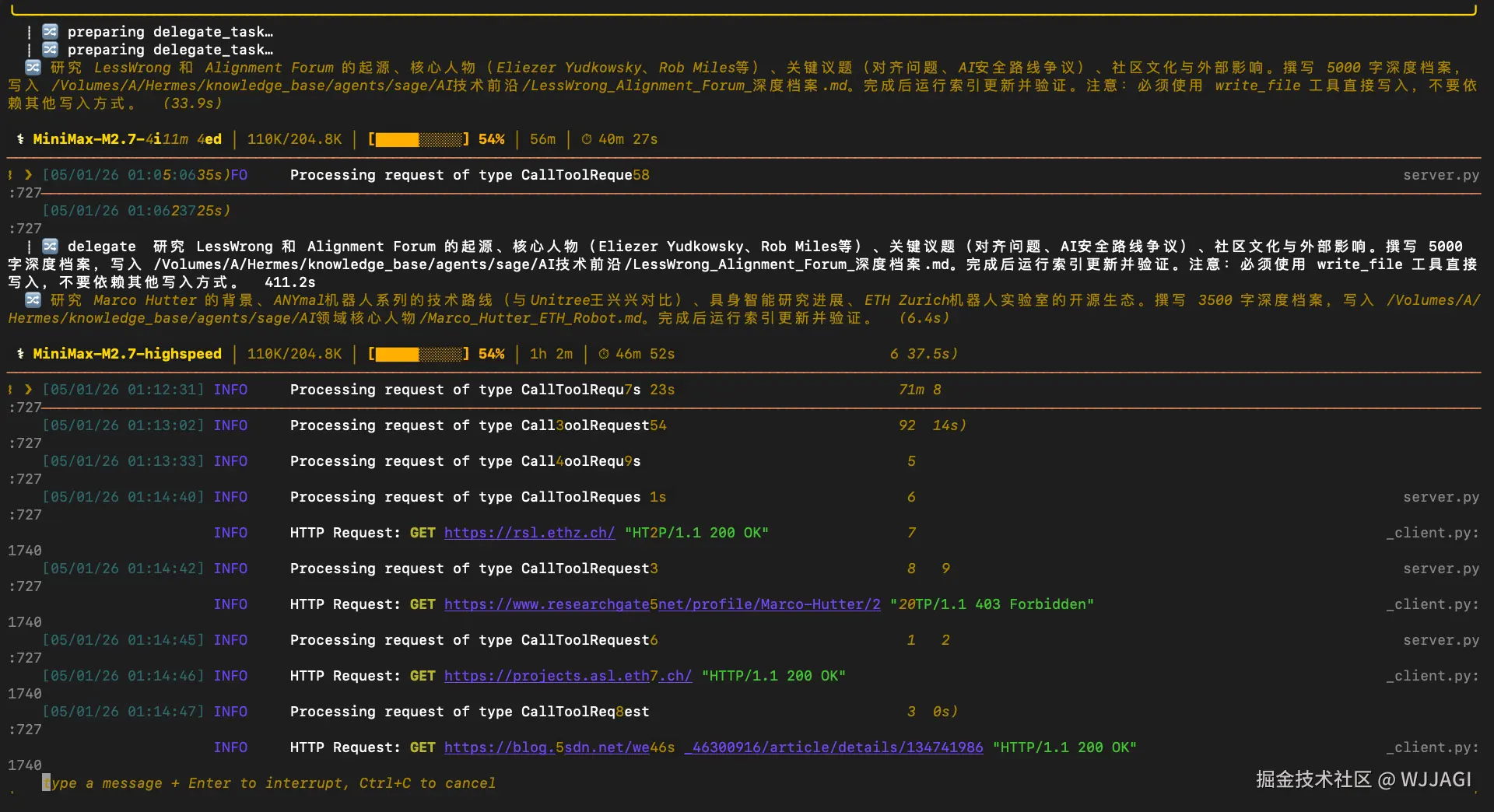Click the shuffle icon before white 'delegate' entry
This screenshot has height=812, width=1494.
tap(50, 247)
